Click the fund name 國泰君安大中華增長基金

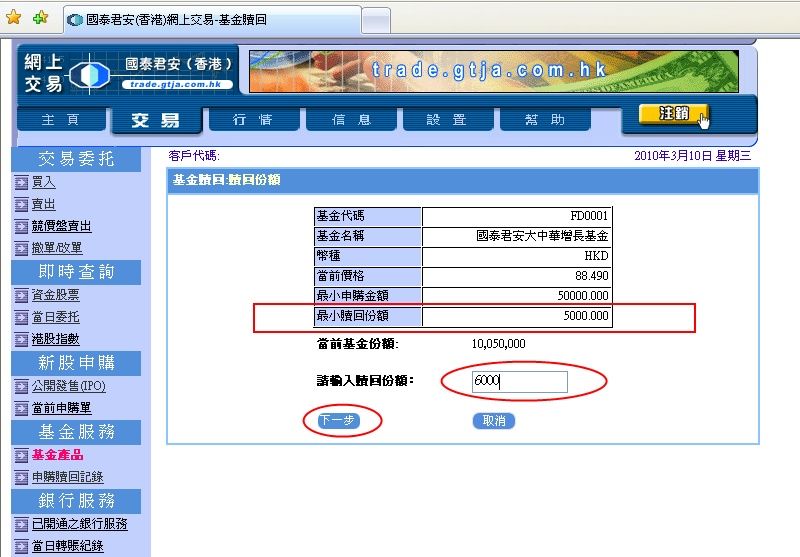[542, 236]
